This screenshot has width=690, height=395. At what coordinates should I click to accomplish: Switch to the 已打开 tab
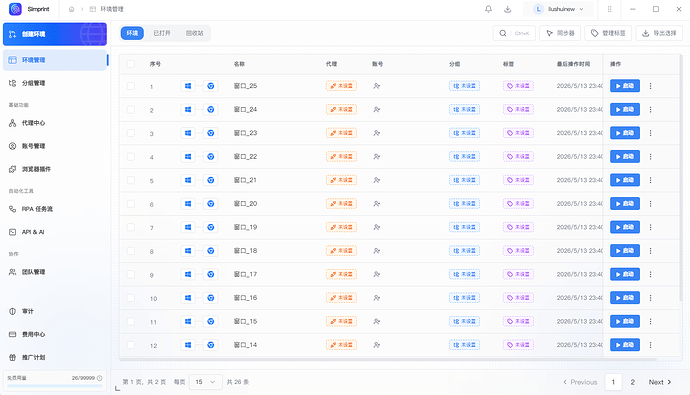tap(162, 33)
